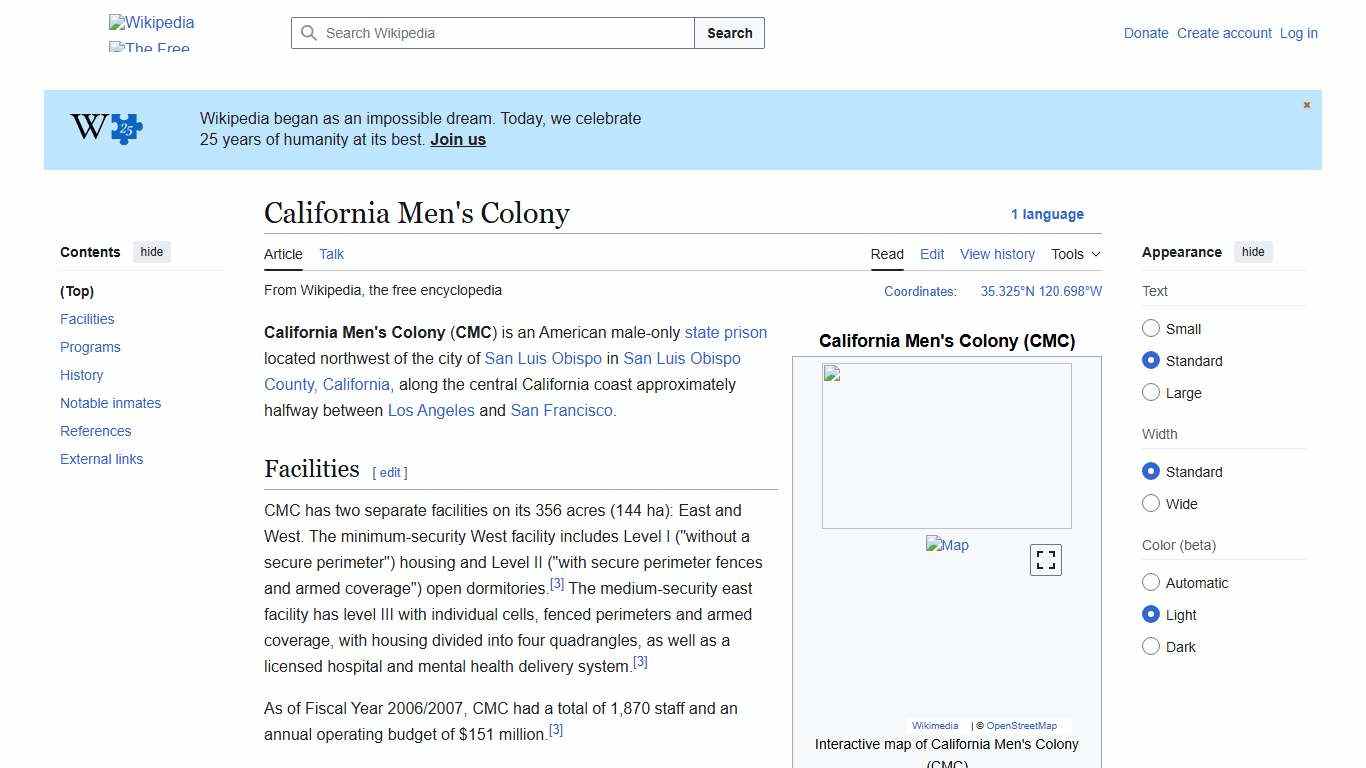The height and width of the screenshot is (768, 1366).
Task: Open the Tools dropdown
Action: tap(1074, 254)
